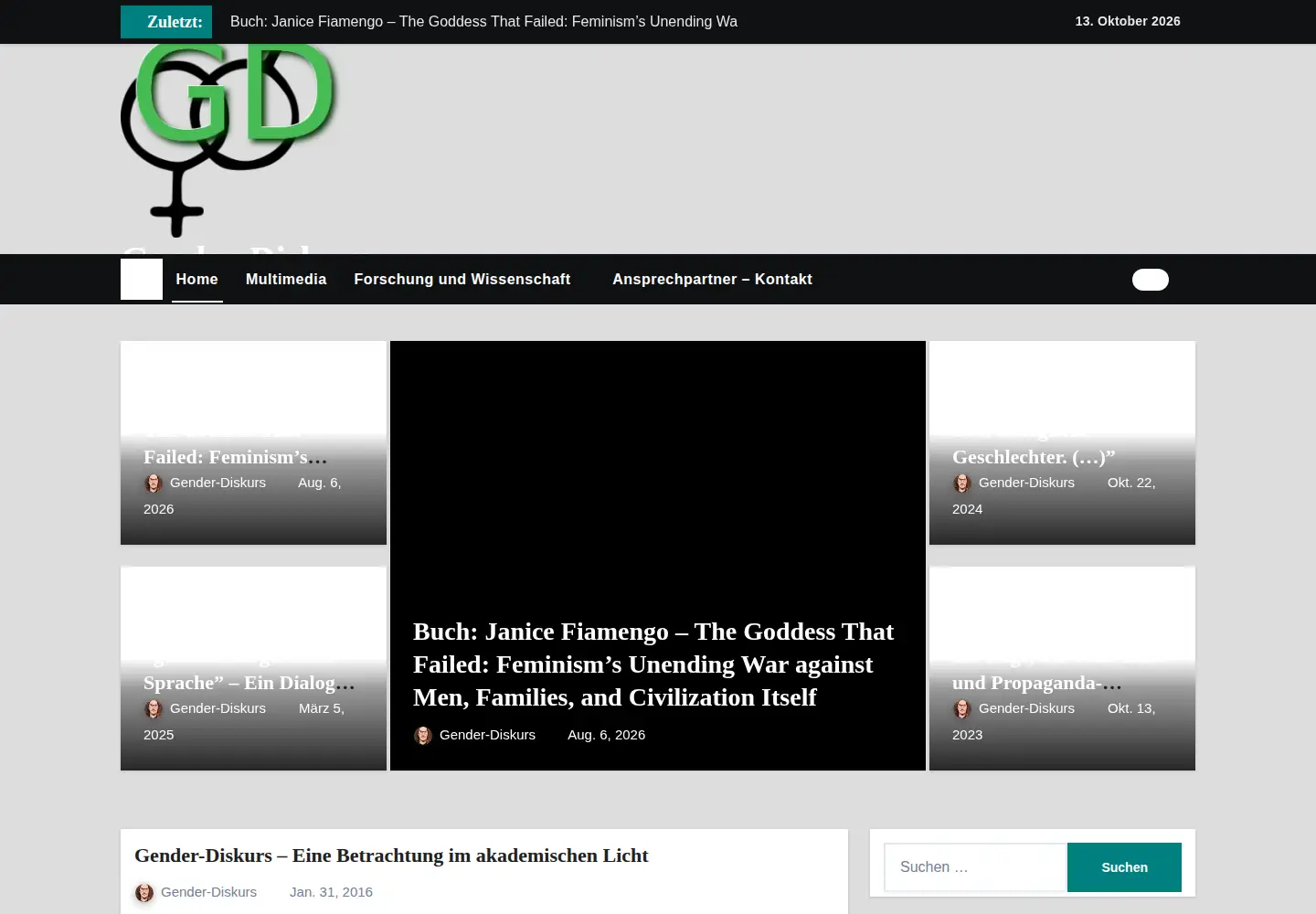The width and height of the screenshot is (1316, 914).
Task: Open the small card titled Failed: Feminism's…
Action: [x=235, y=457]
